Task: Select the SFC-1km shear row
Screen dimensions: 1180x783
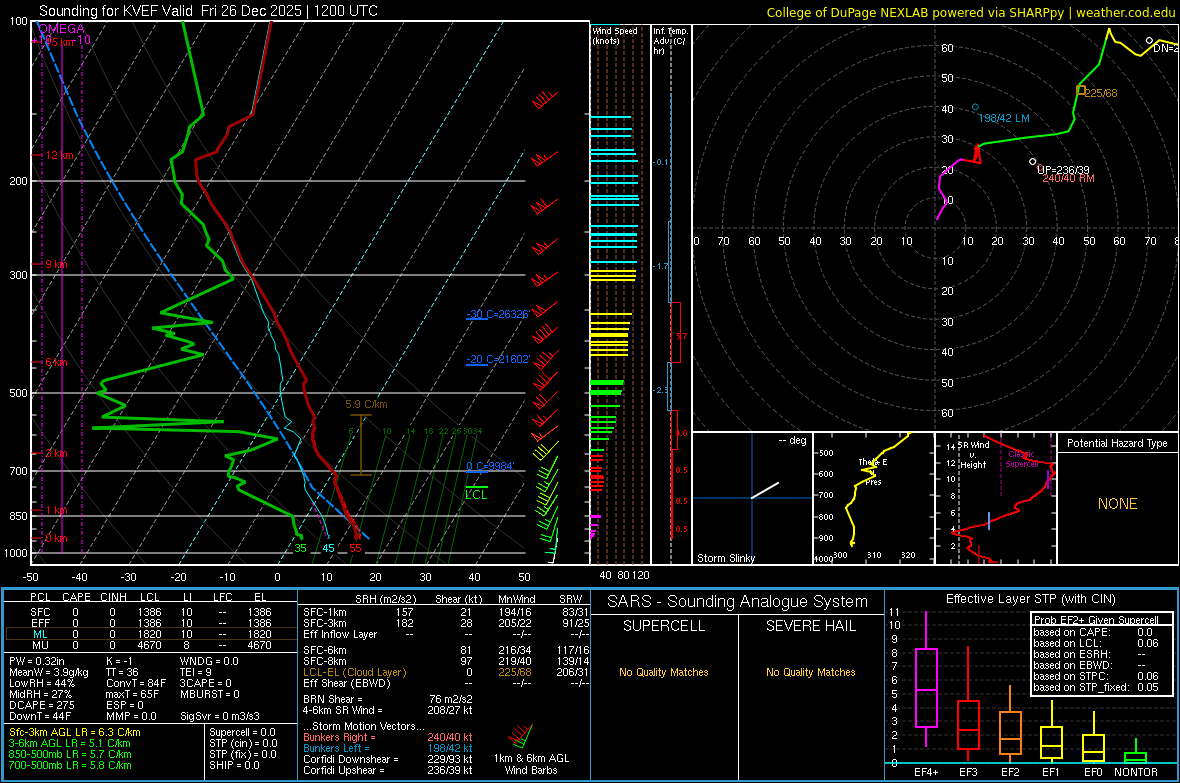Action: click(446, 612)
